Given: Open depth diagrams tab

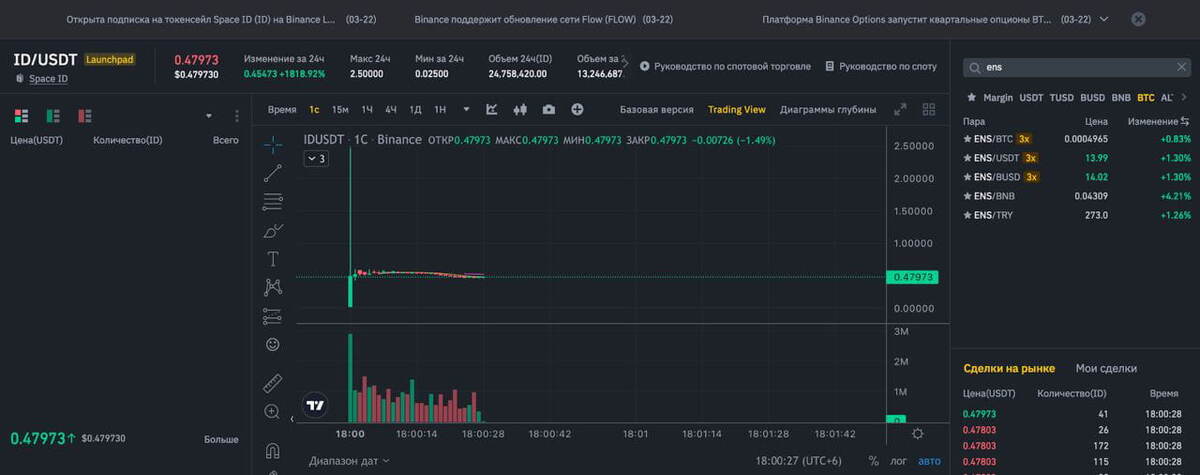Looking at the screenshot, I should [828, 109].
